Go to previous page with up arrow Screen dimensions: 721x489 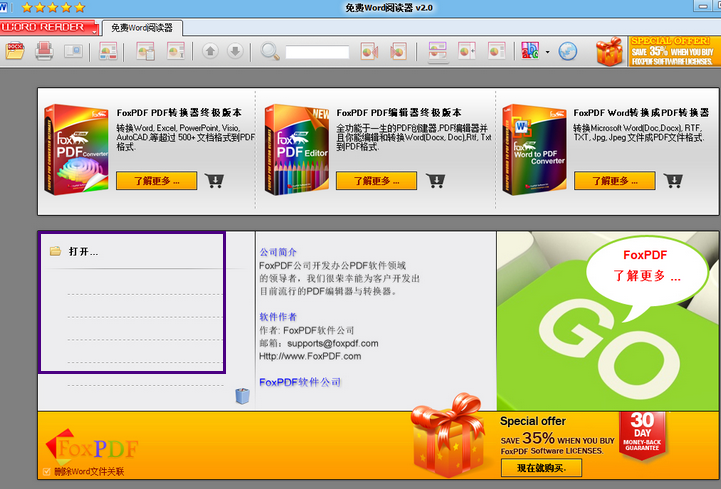[x=210, y=51]
